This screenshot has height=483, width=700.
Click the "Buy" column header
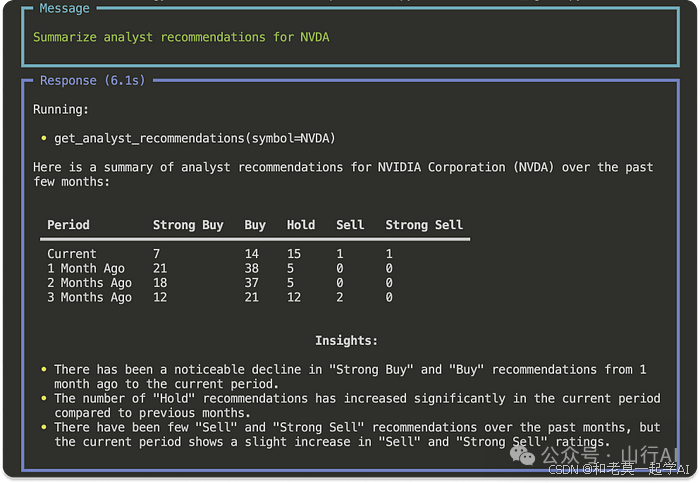(255, 225)
